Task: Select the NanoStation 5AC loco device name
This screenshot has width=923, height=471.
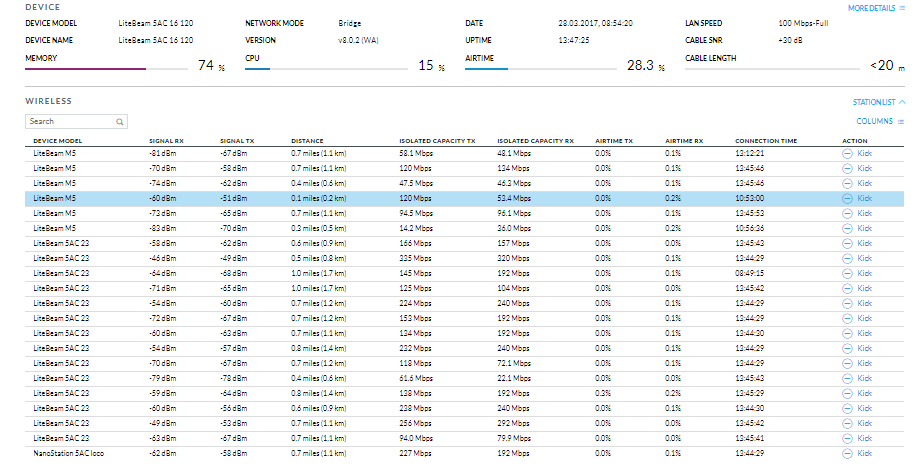Action: (x=69, y=453)
